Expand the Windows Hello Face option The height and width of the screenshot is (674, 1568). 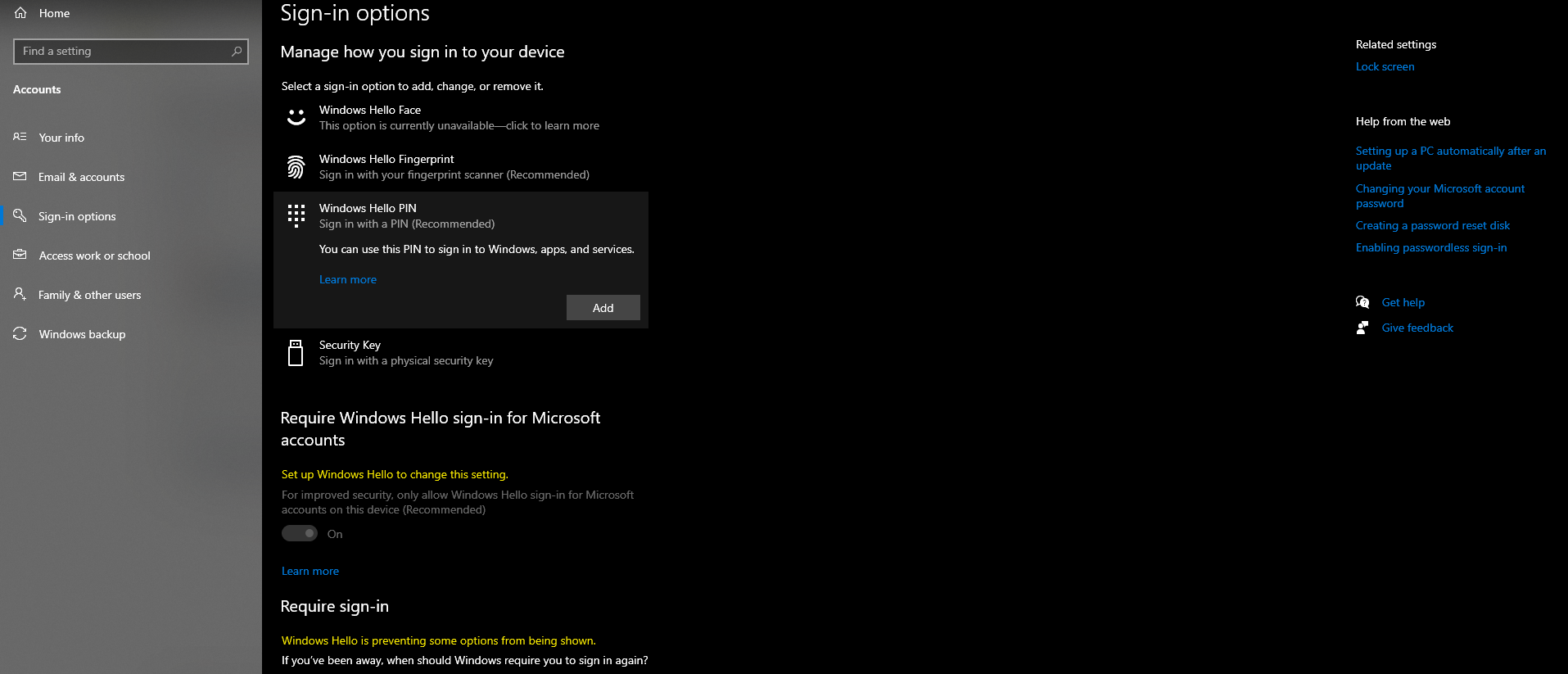pyautogui.click(x=461, y=118)
